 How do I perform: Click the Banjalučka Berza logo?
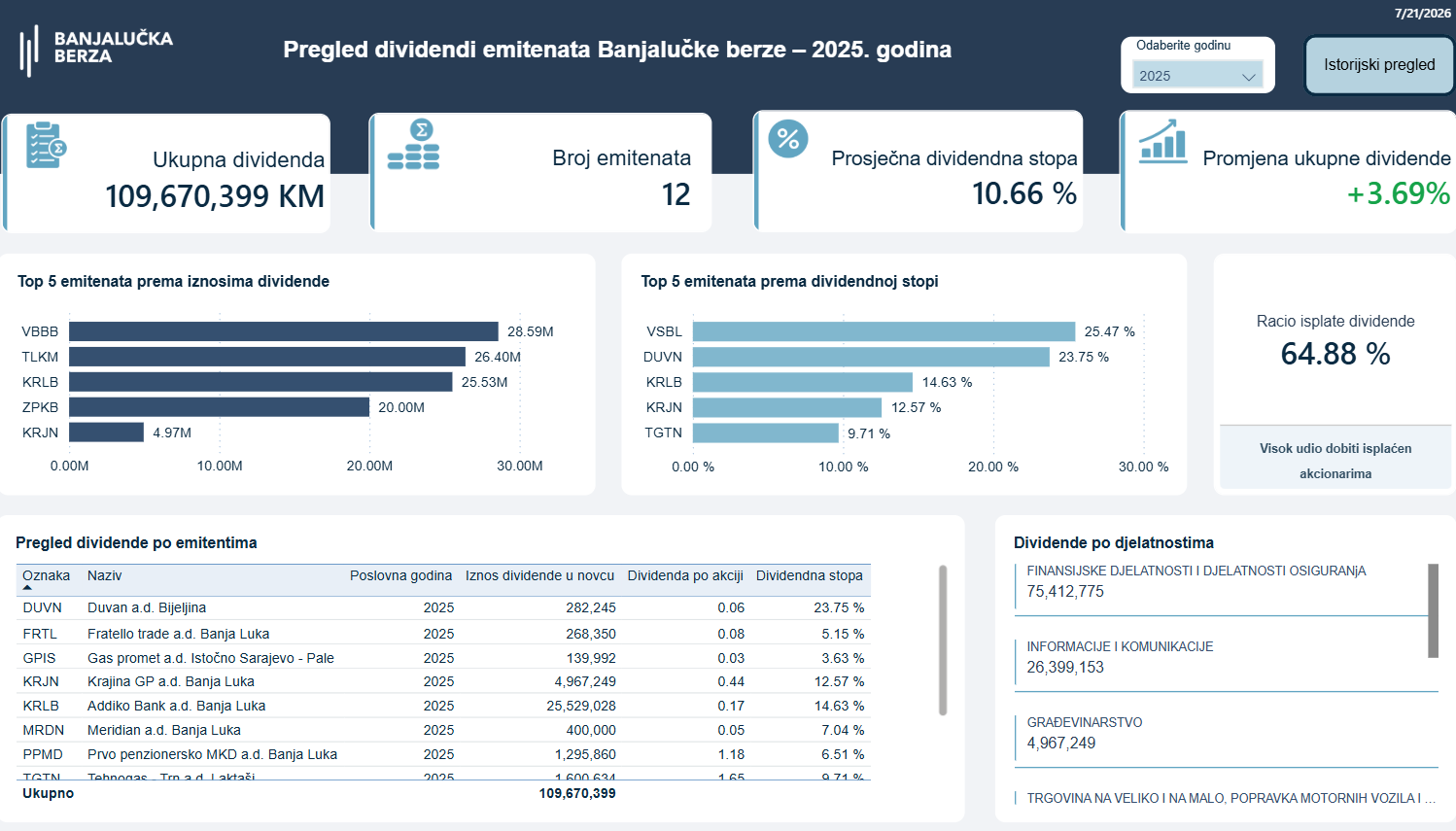[x=96, y=50]
